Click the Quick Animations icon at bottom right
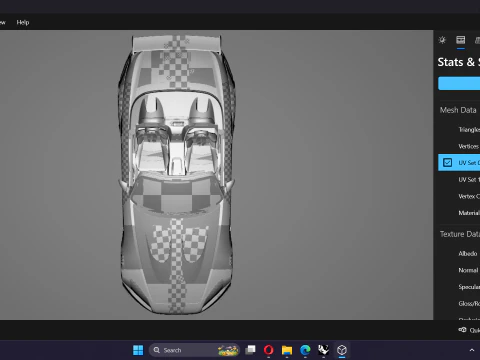 [x=462, y=330]
